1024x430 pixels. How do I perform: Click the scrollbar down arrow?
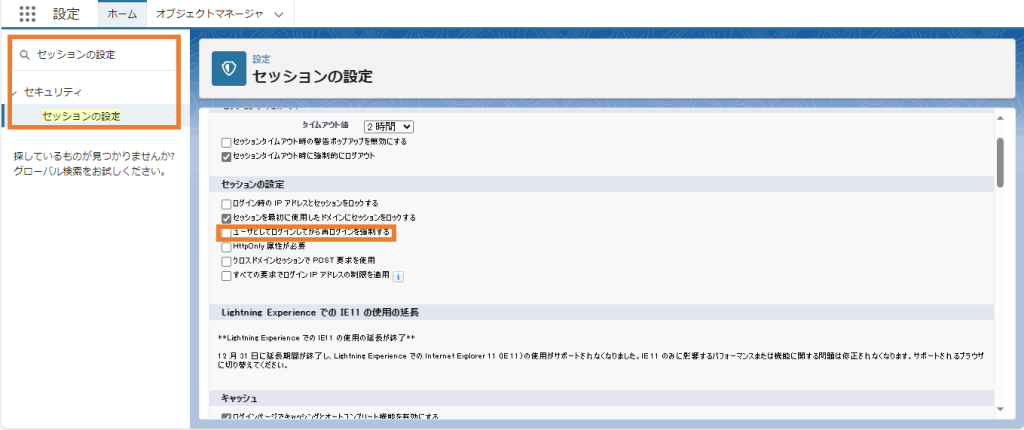pos(1000,409)
